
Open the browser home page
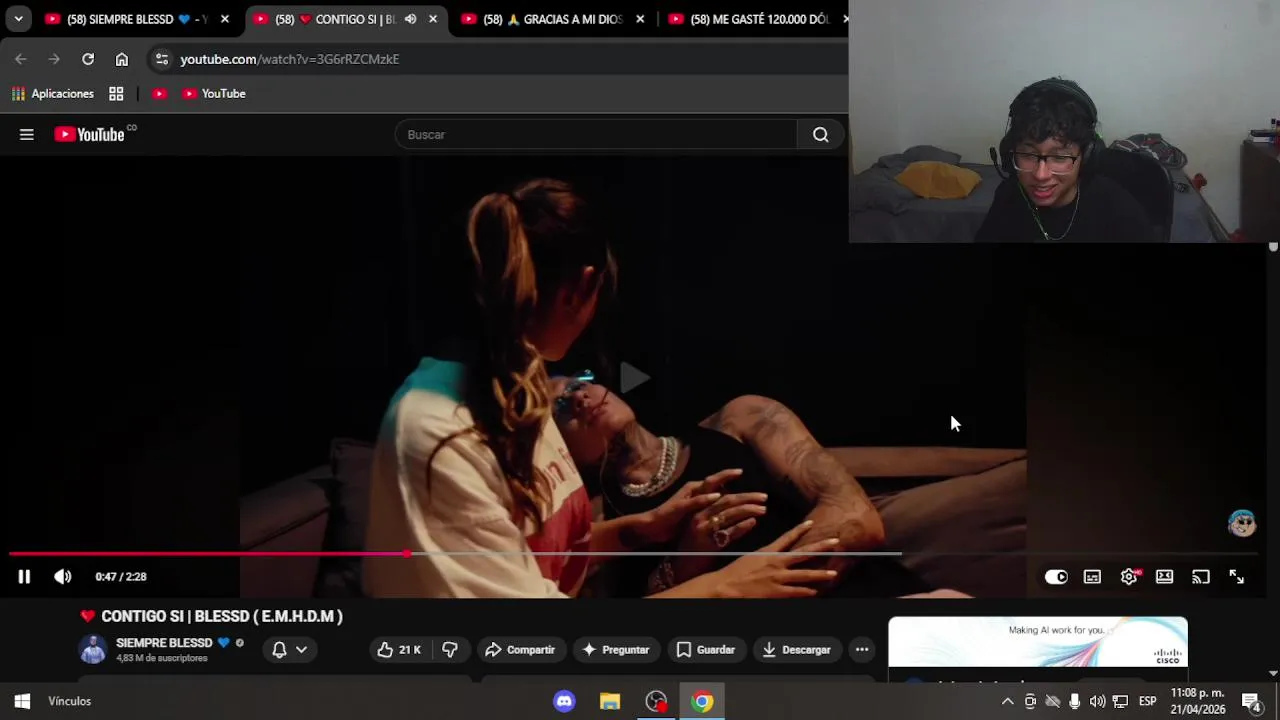[x=122, y=59]
